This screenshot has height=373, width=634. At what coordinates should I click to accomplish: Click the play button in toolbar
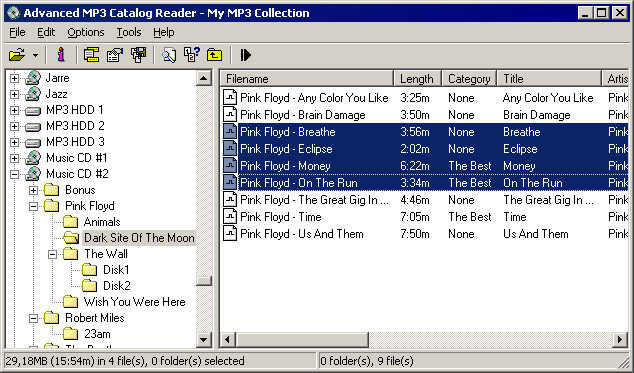tap(245, 55)
